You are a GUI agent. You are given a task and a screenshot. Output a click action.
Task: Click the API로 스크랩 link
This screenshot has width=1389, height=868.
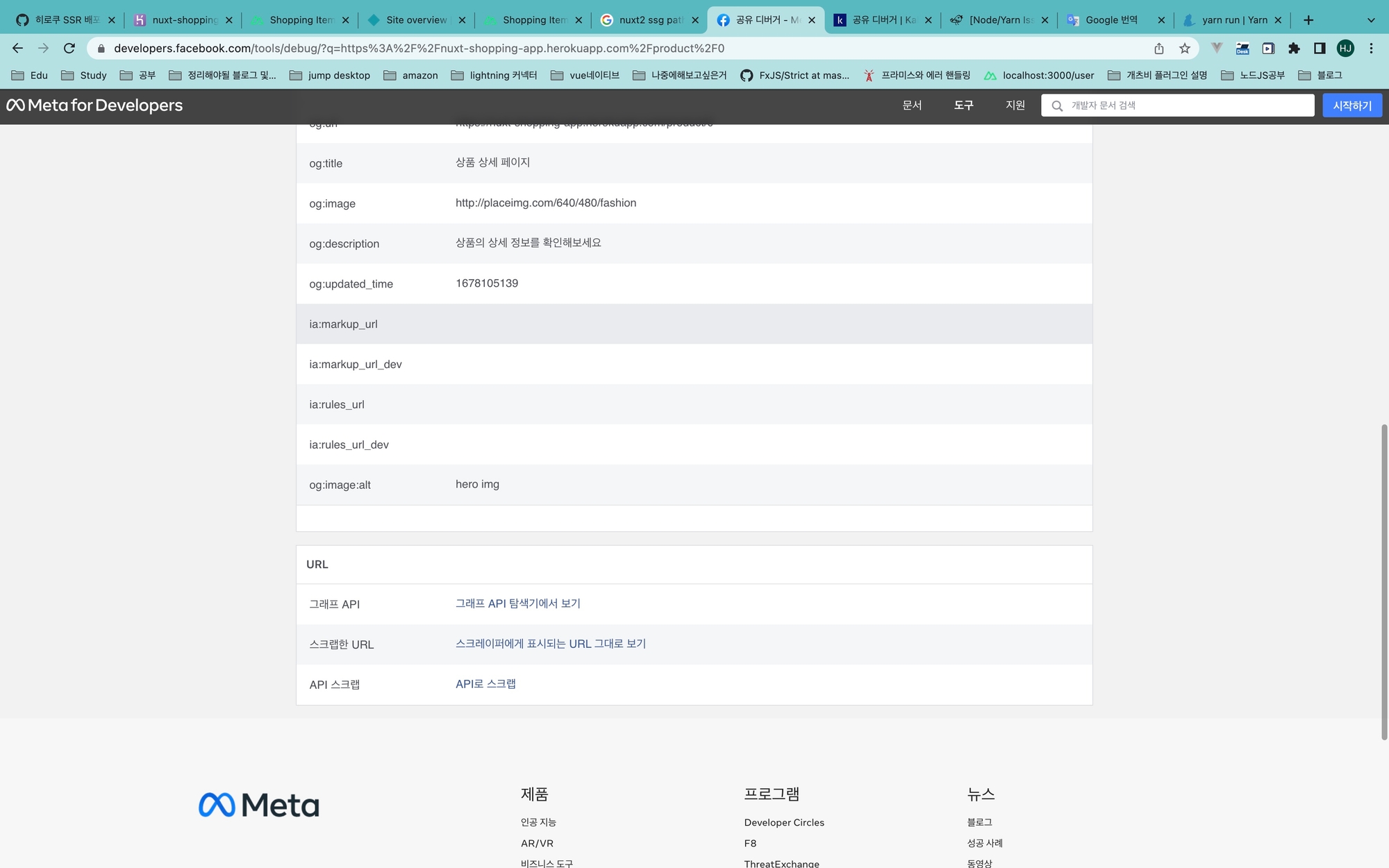485,684
